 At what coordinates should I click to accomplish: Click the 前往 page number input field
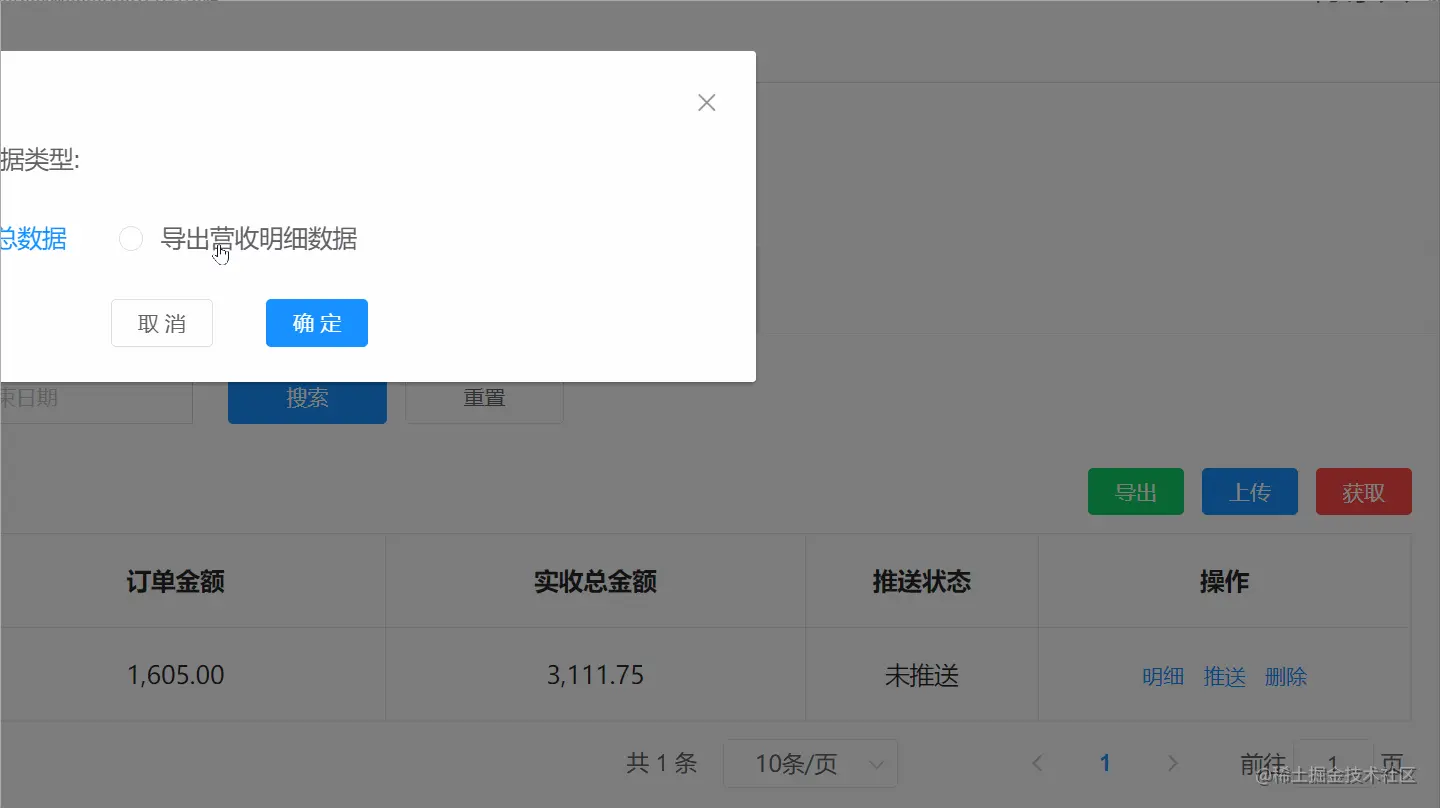pos(1333,762)
